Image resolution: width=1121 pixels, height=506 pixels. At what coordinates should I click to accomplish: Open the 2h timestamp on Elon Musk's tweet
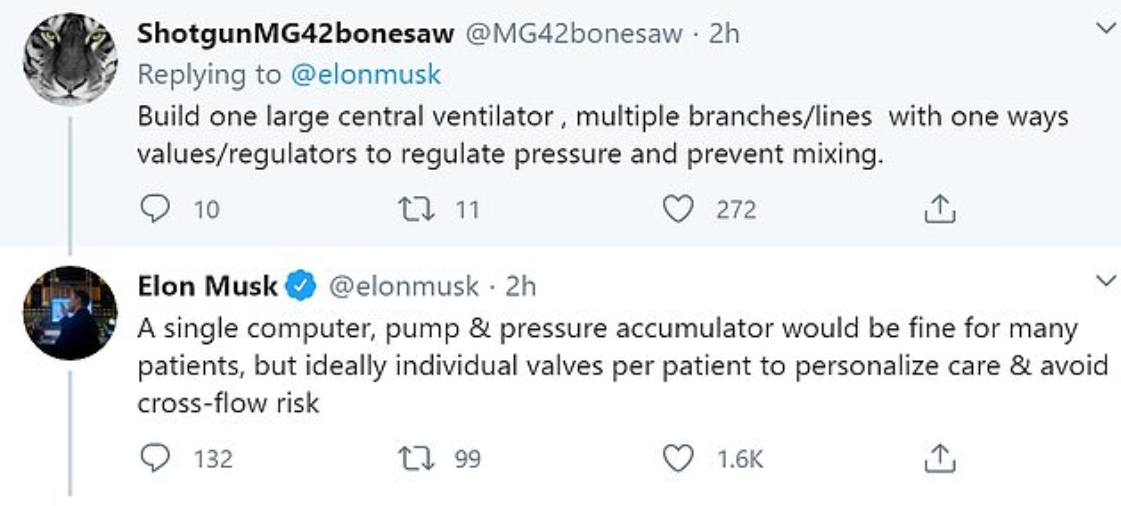coord(520,286)
